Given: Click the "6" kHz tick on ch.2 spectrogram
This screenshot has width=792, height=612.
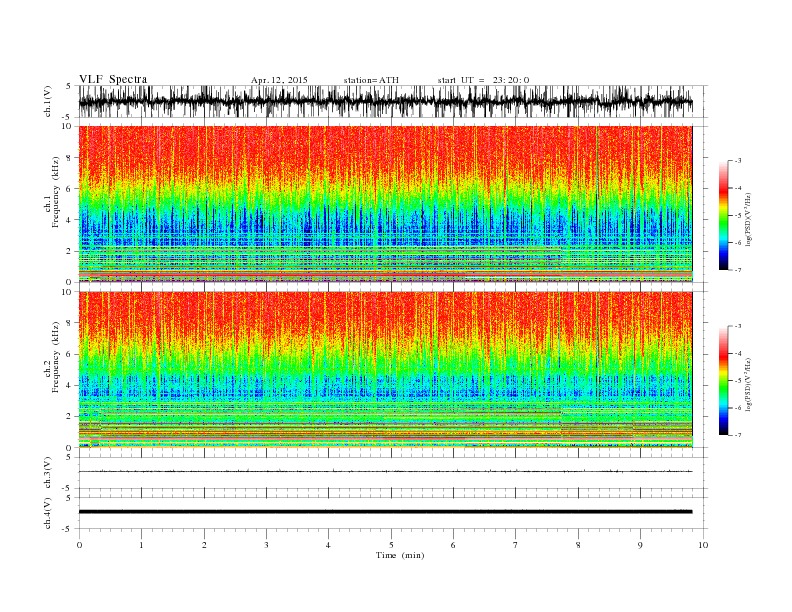Looking at the screenshot, I should coord(70,354).
